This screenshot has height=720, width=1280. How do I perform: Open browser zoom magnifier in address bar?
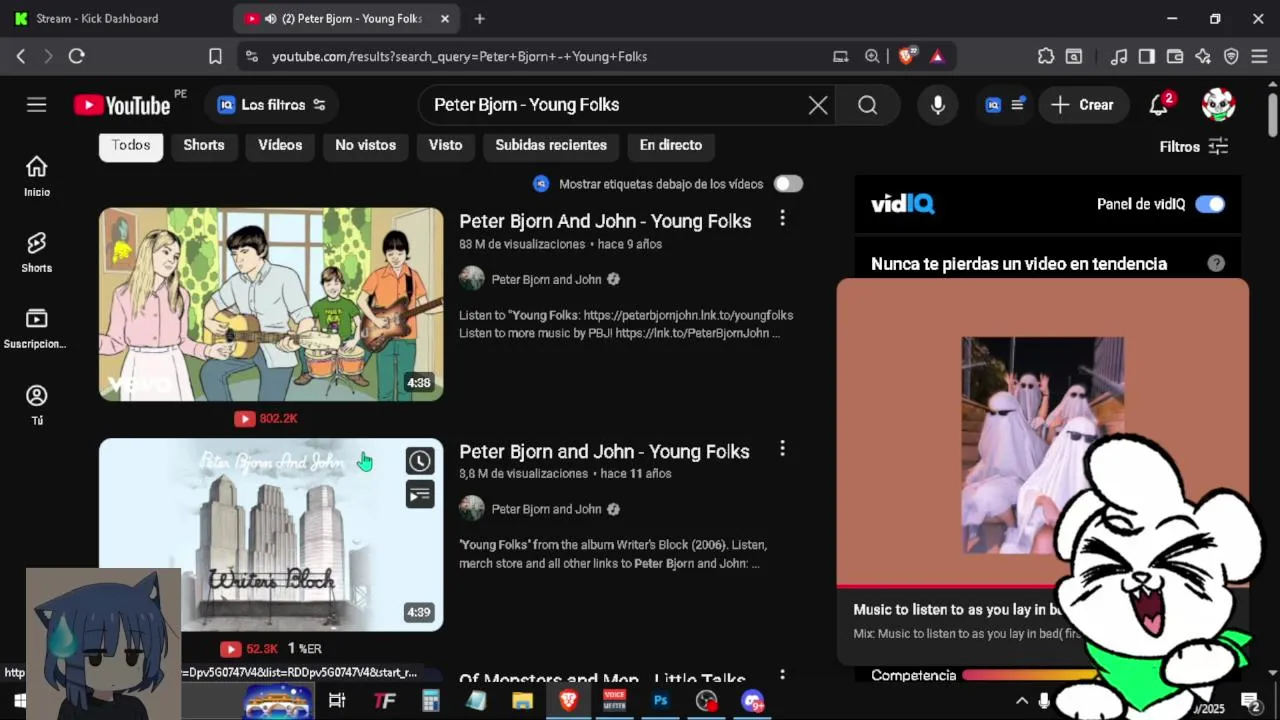(872, 56)
